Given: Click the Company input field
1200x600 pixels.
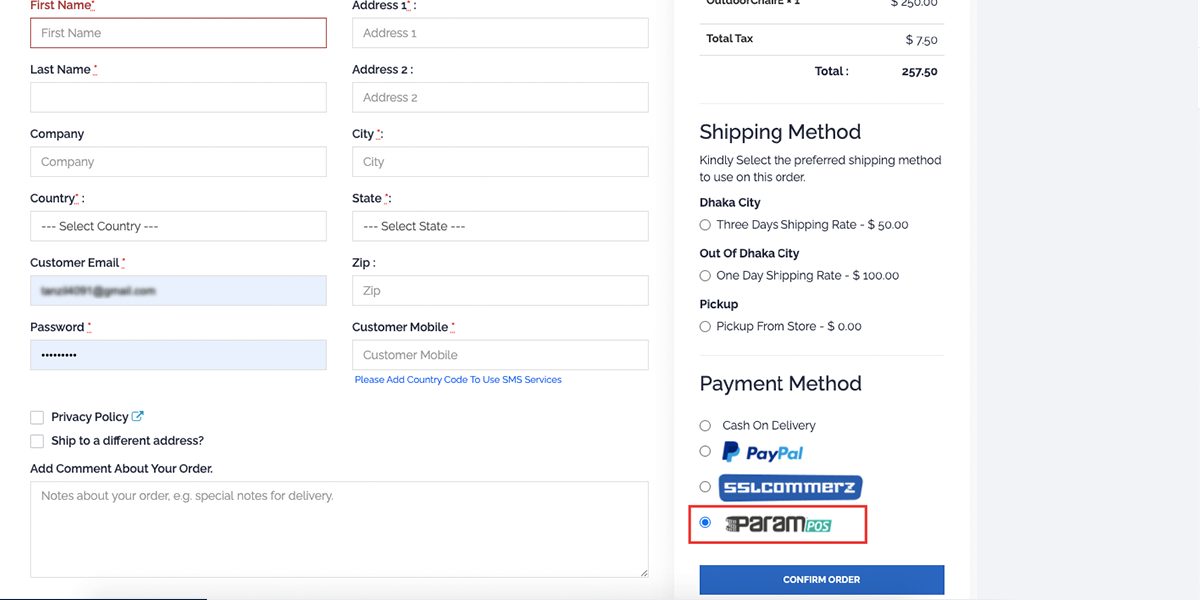Looking at the screenshot, I should (x=178, y=162).
